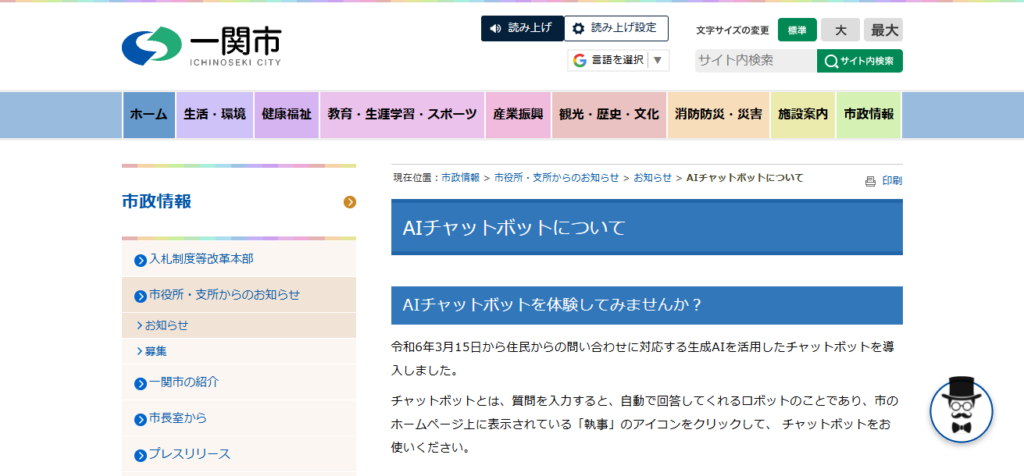1024x476 pixels.
Task: Switch font size to 最大
Action: pos(883,30)
